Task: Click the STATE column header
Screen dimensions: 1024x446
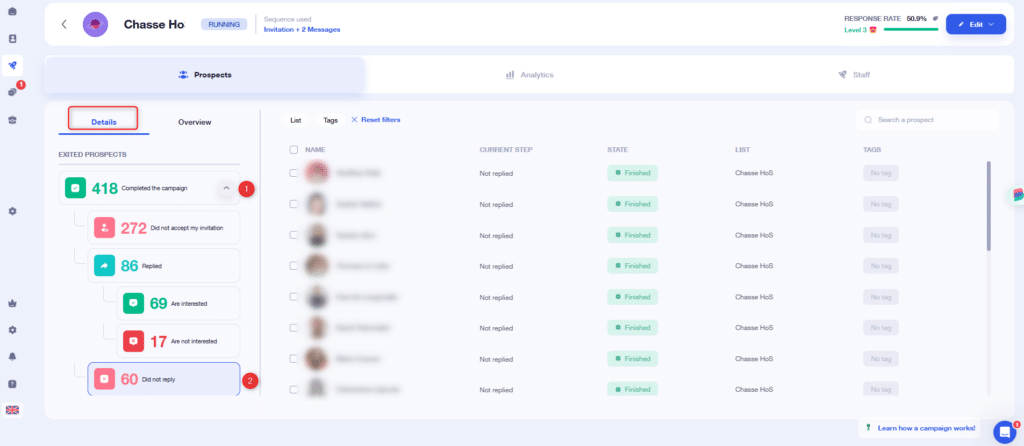Action: tap(617, 150)
